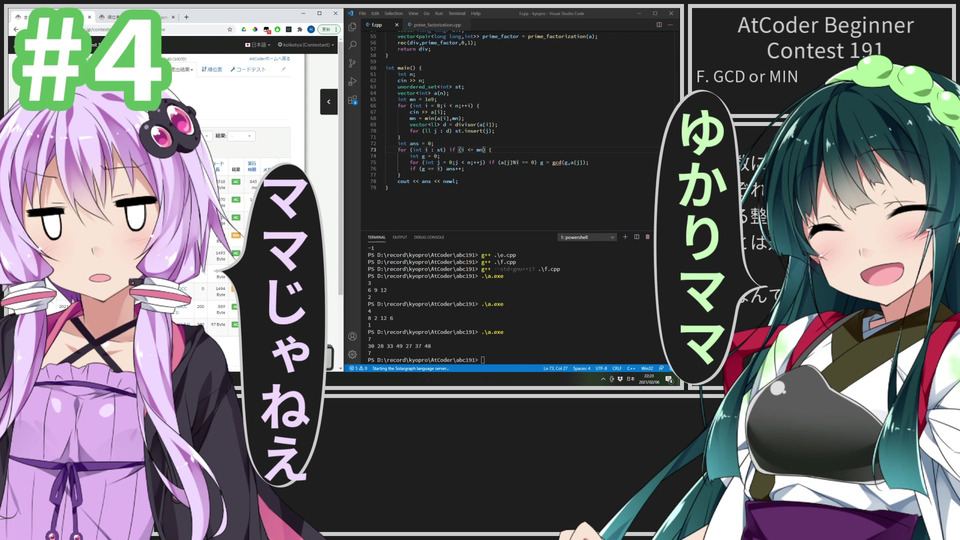The width and height of the screenshot is (960, 540).
Task: Click Win32 configuration status
Action: click(x=647, y=369)
